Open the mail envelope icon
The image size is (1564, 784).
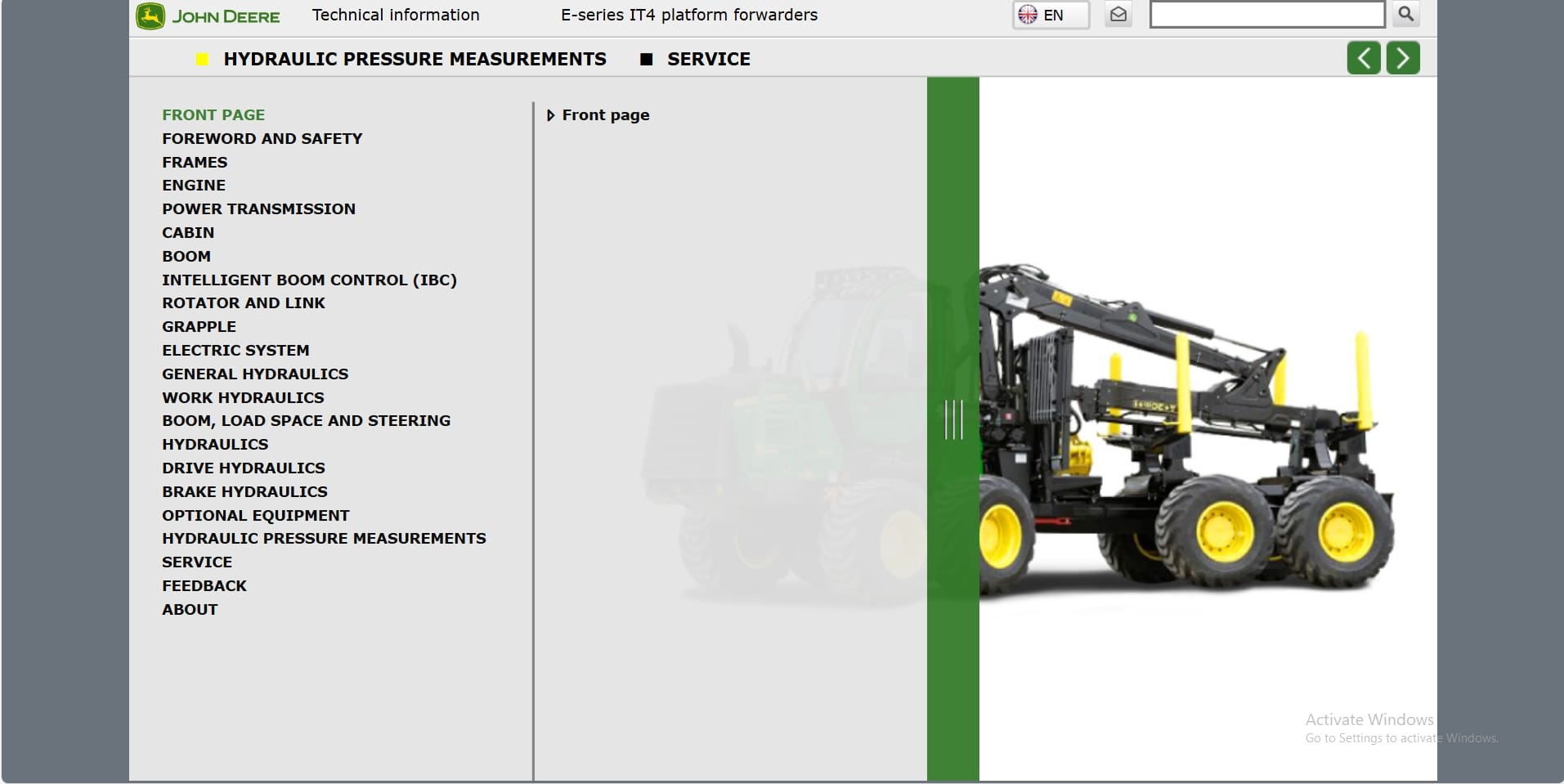(x=1118, y=15)
